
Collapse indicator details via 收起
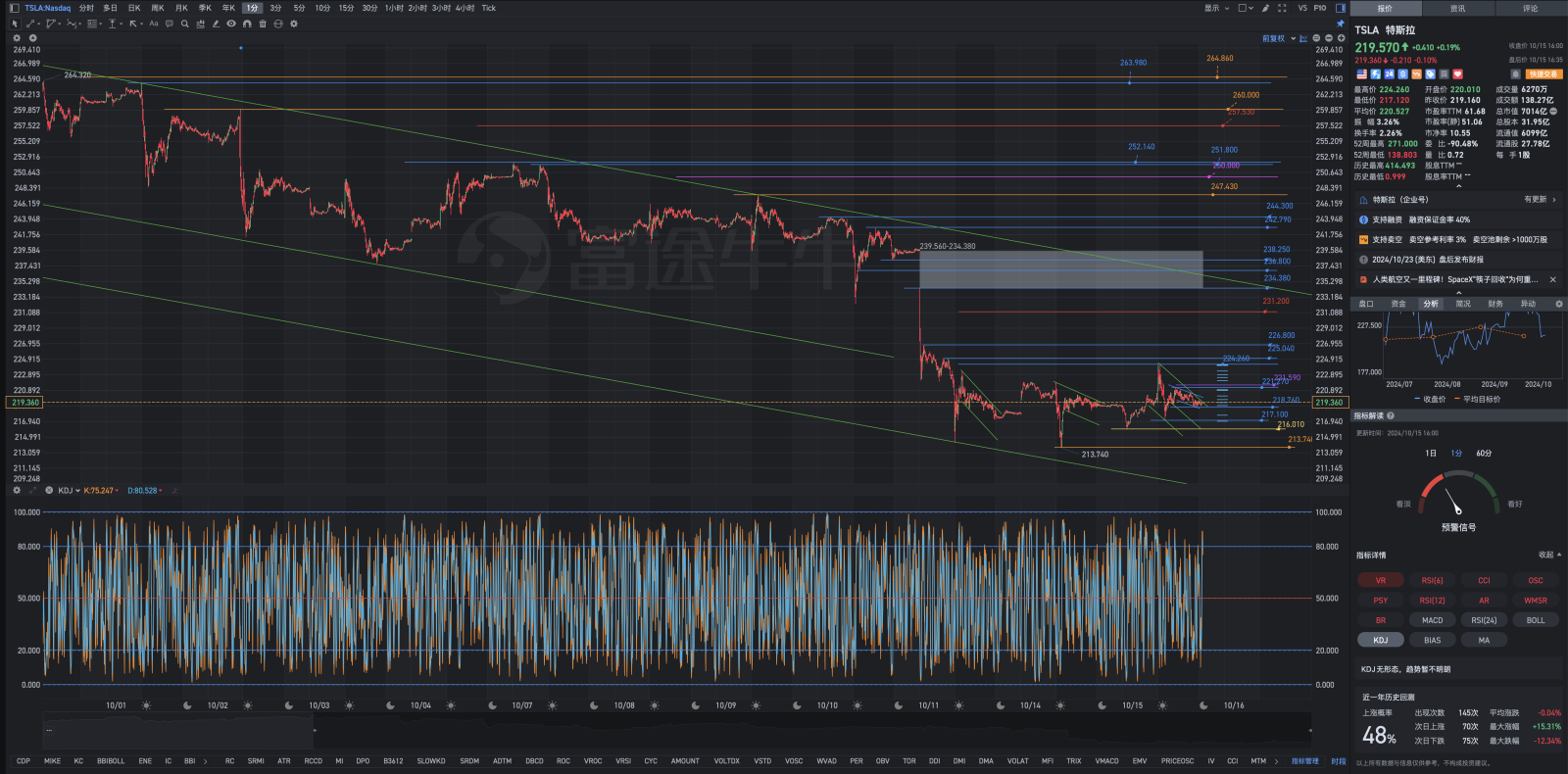point(1550,555)
